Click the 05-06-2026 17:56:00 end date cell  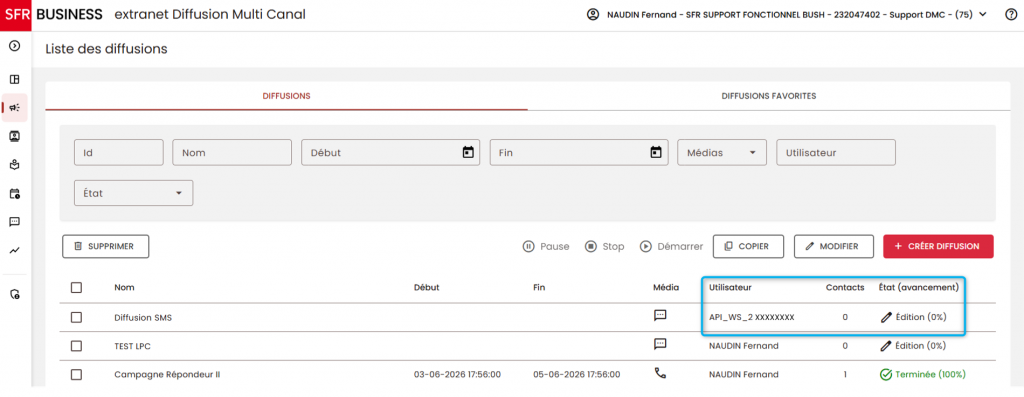pos(577,375)
